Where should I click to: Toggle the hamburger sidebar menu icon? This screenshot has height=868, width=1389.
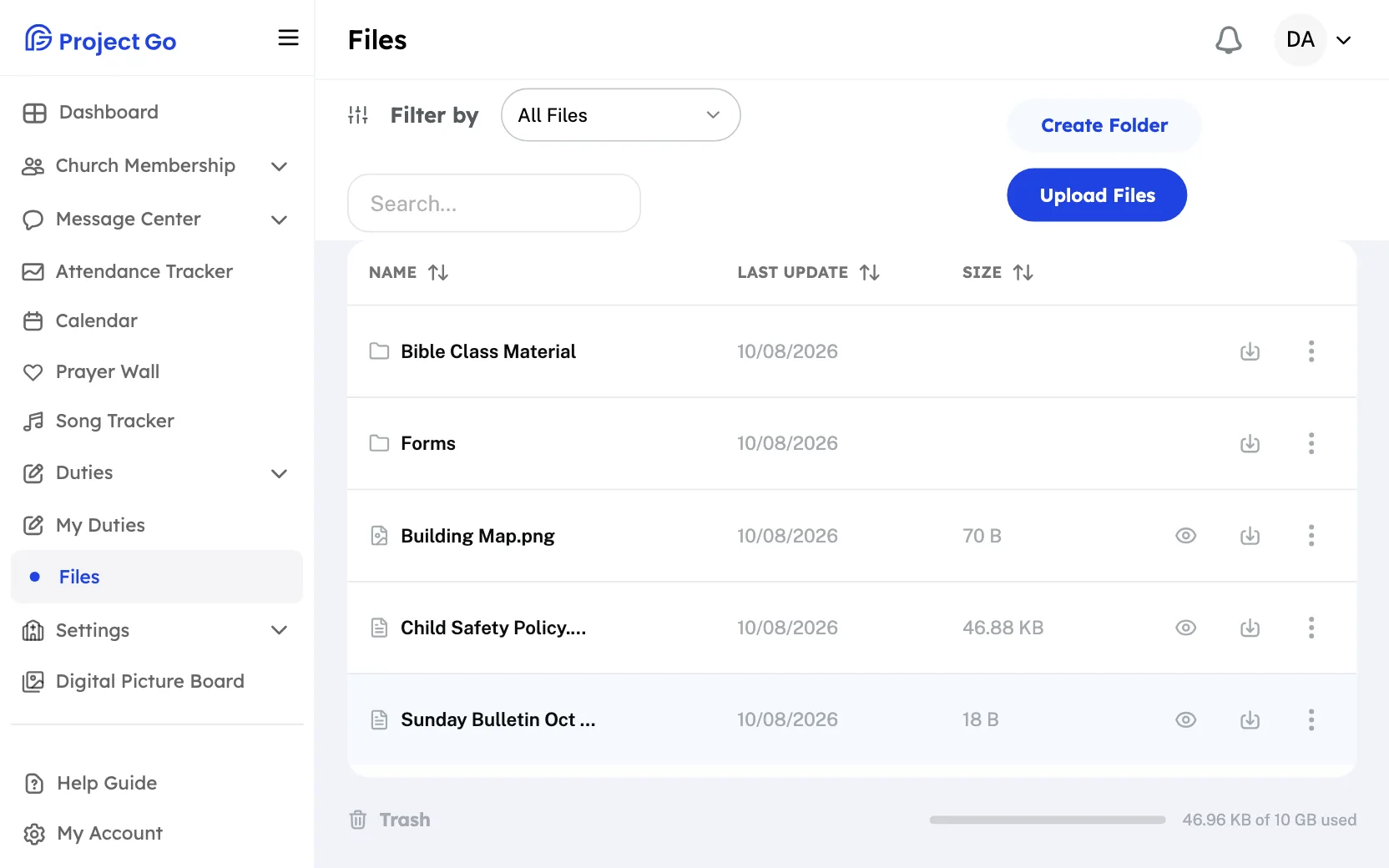click(288, 38)
